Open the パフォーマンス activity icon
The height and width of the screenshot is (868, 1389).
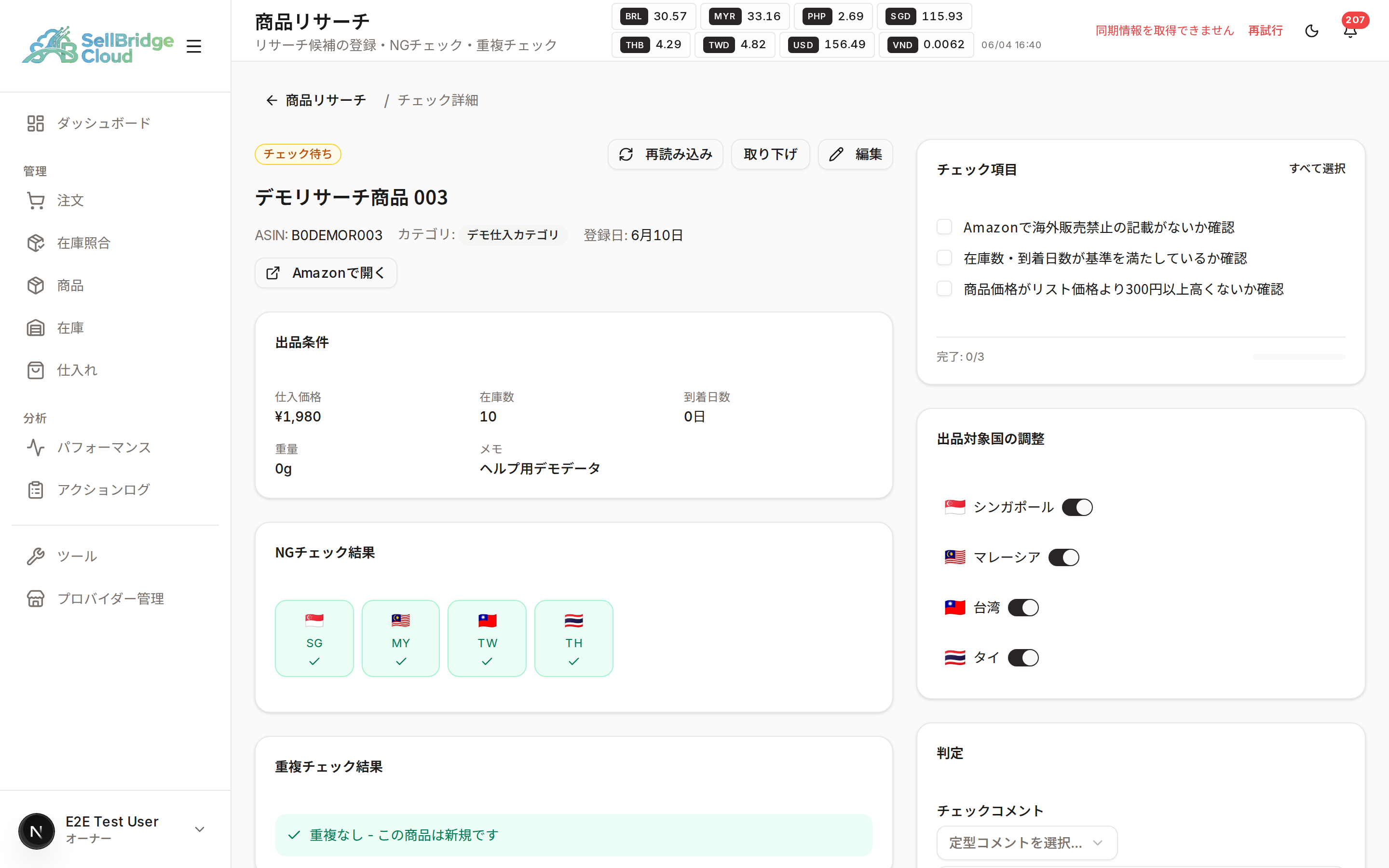point(36,447)
